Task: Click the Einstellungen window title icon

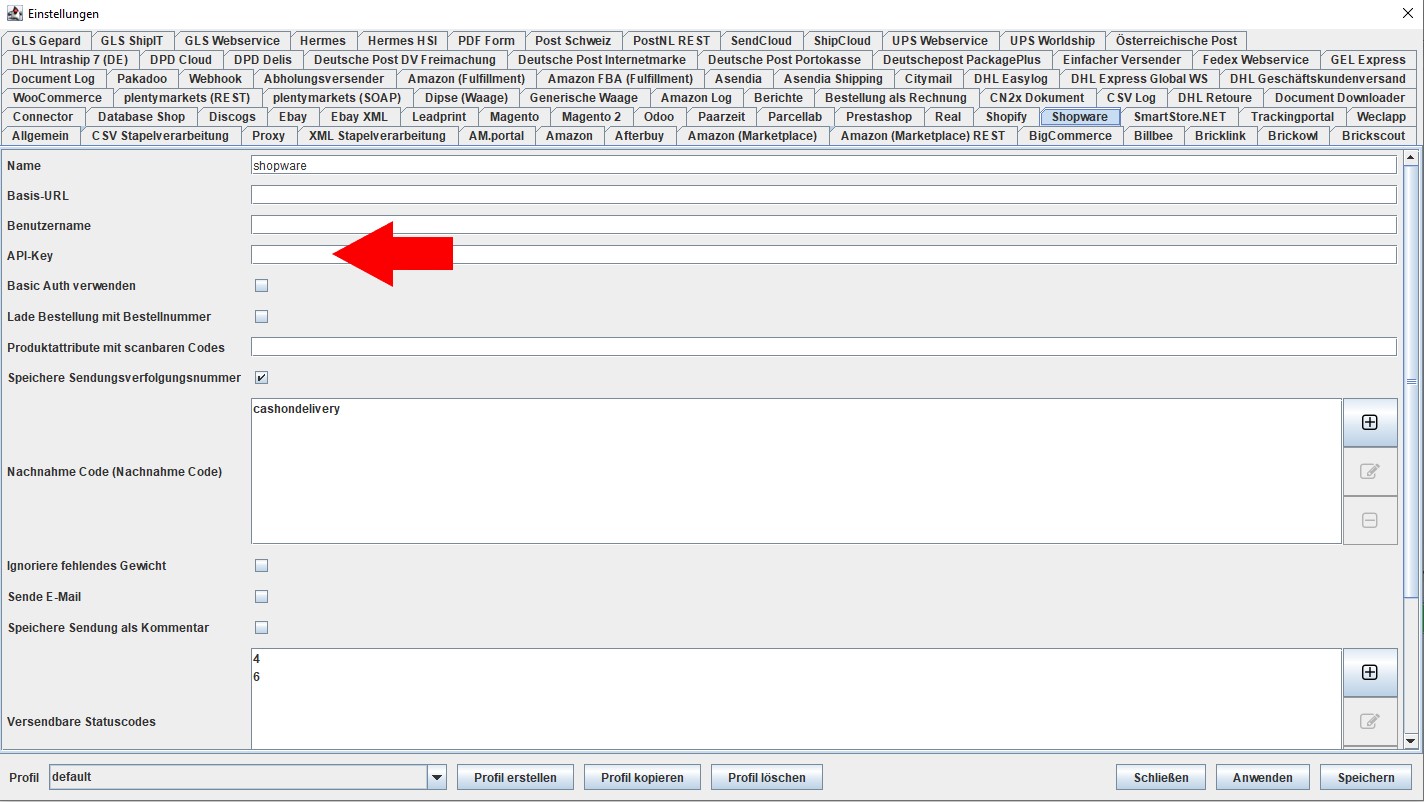Action: (14, 13)
